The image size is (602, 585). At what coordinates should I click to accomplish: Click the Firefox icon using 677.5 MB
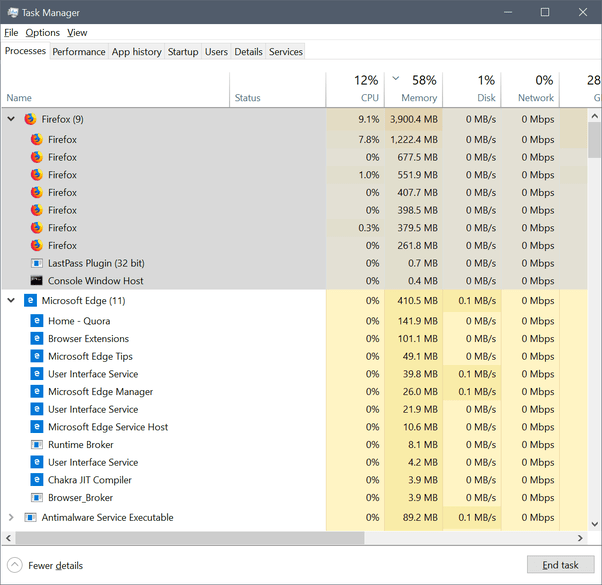[36, 157]
